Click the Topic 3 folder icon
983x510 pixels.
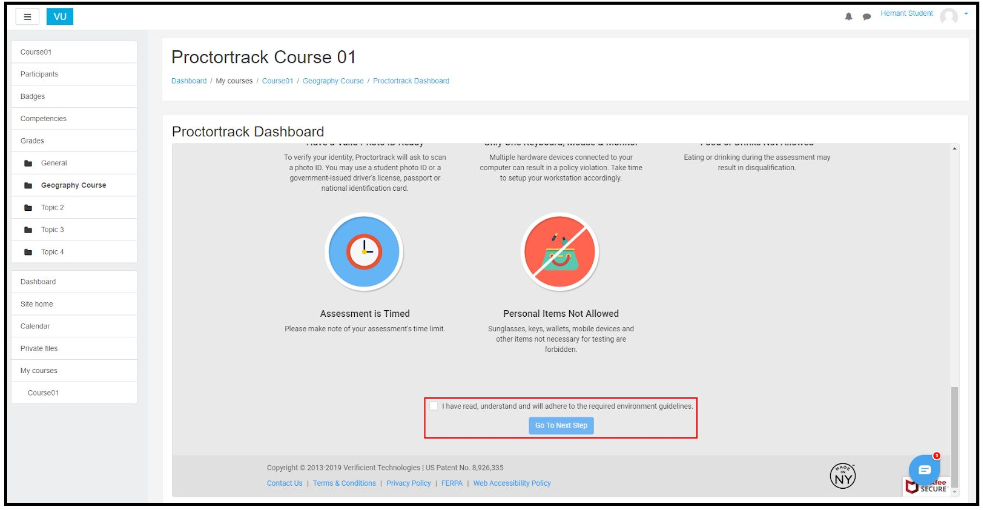28,230
